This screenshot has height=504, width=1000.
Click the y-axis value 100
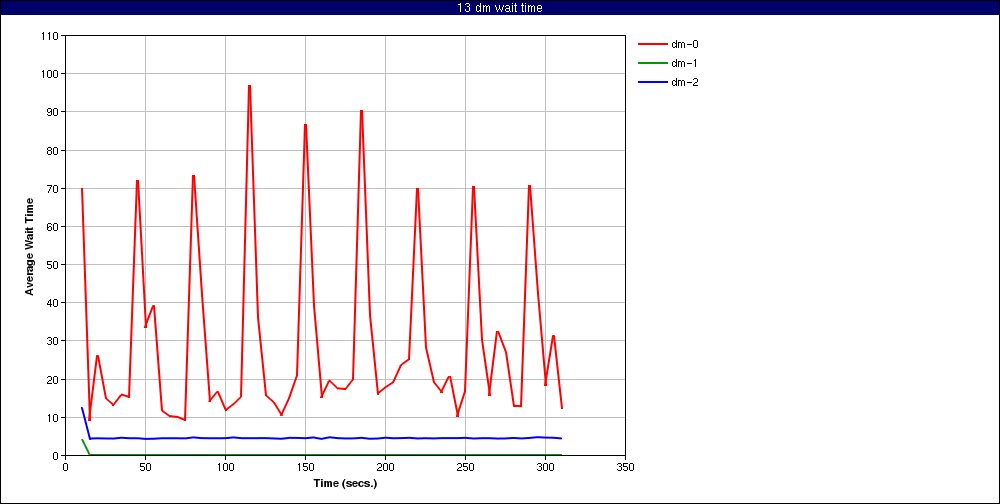(x=51, y=74)
